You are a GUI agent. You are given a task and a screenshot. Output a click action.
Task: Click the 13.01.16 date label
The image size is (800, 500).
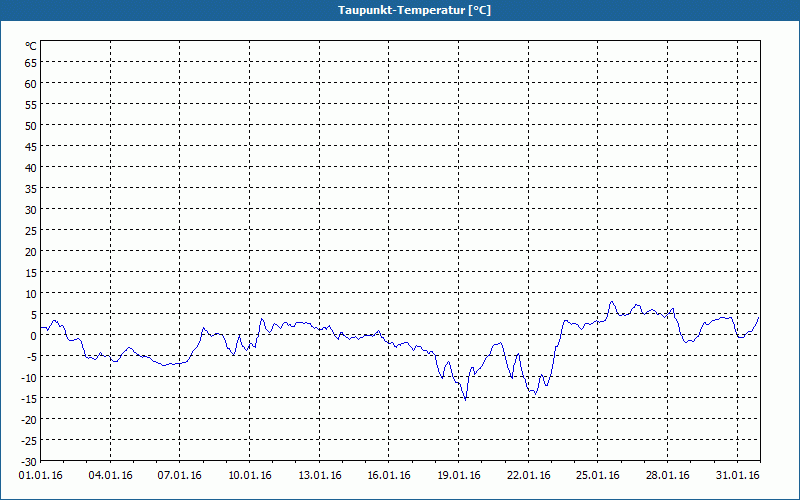click(x=319, y=476)
